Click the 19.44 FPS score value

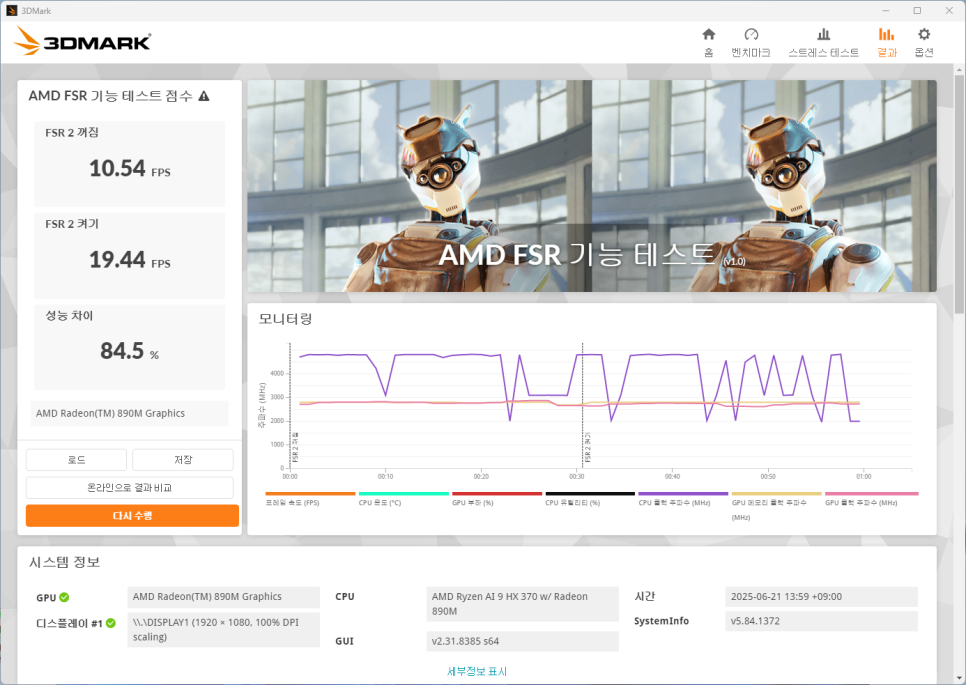[129, 259]
